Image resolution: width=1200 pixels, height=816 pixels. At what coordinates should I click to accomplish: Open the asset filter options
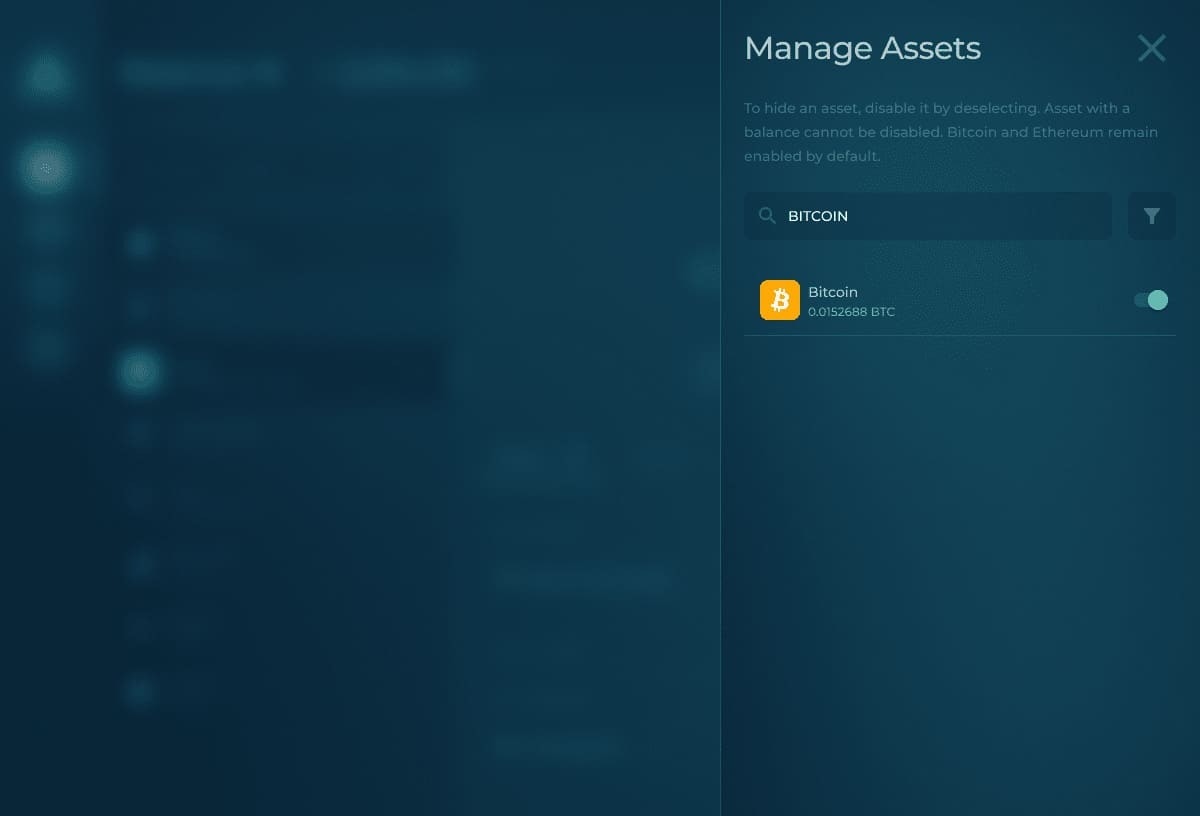[1152, 216]
